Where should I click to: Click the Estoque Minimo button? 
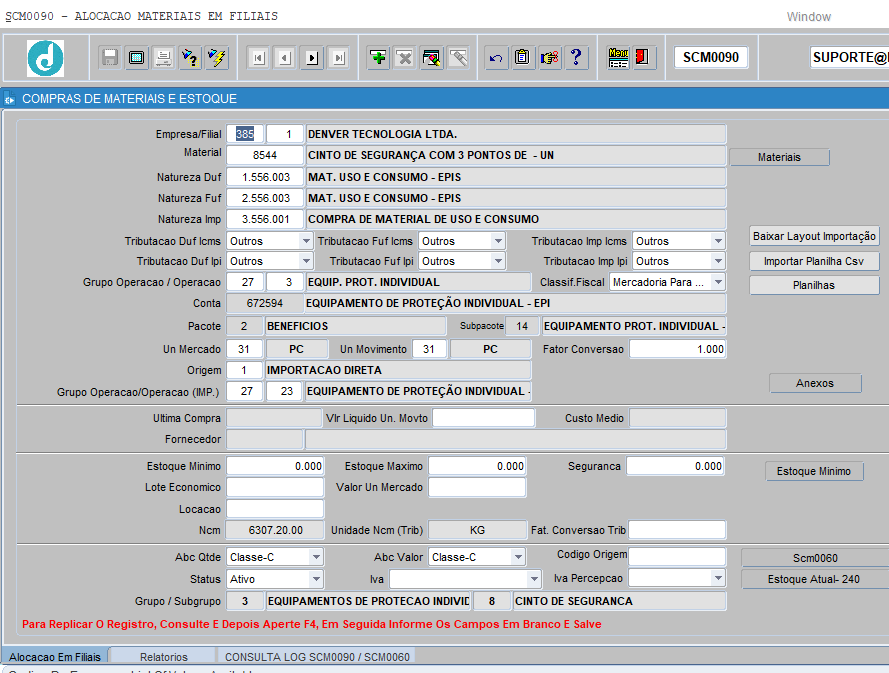(x=814, y=471)
